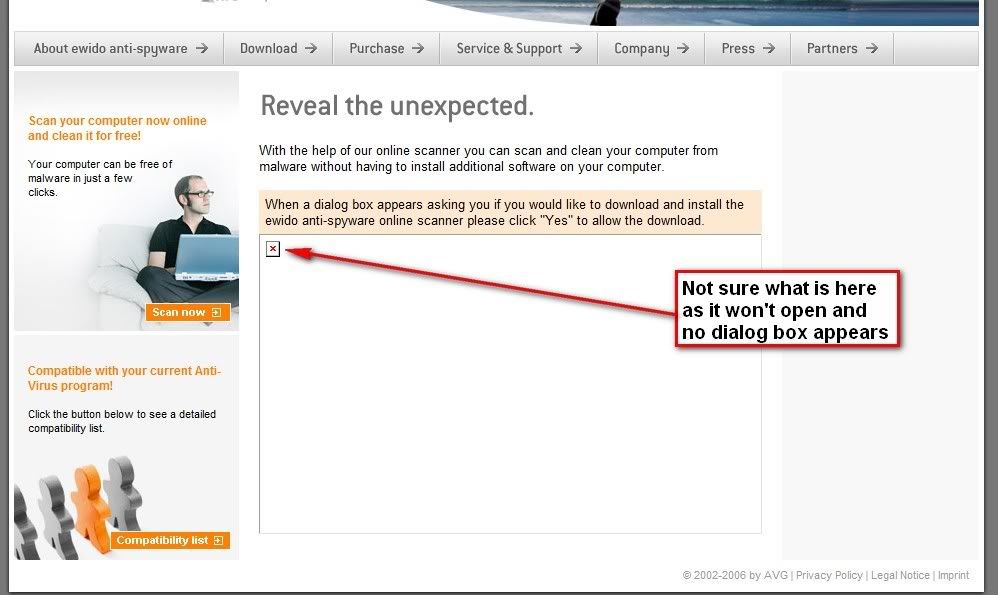Click the Compatibility list button
Viewport: 998px width, 595px height.
[x=170, y=540]
